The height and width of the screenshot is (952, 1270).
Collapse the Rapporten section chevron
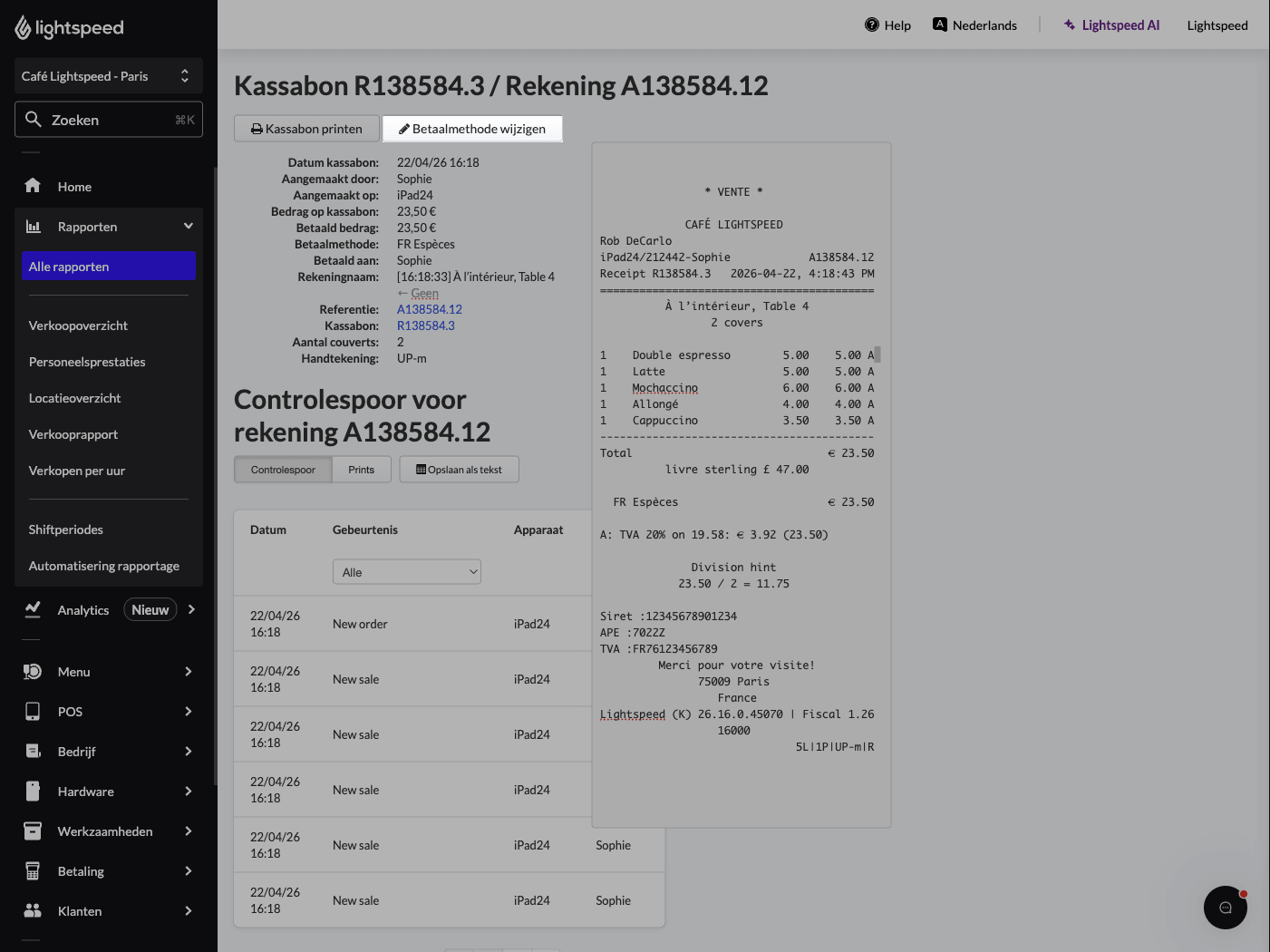[189, 227]
